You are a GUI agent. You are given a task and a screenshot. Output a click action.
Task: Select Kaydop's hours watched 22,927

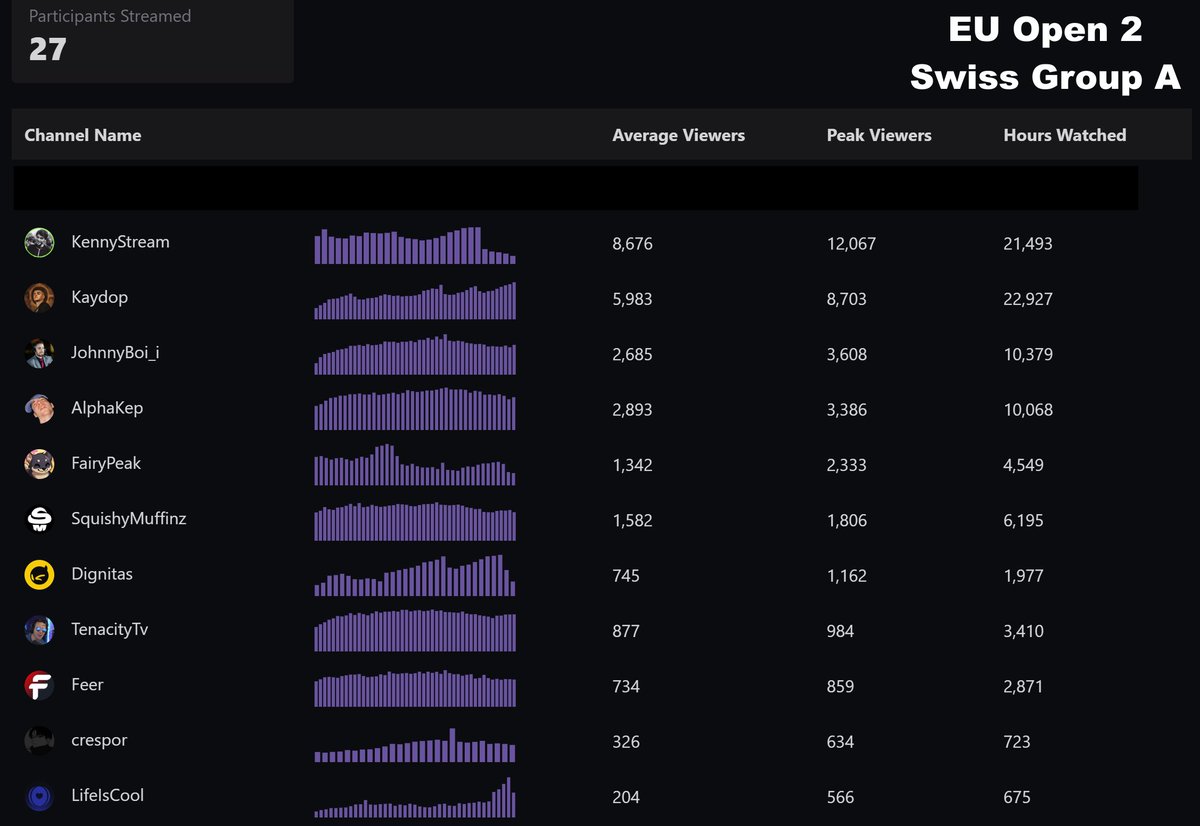[1028, 299]
